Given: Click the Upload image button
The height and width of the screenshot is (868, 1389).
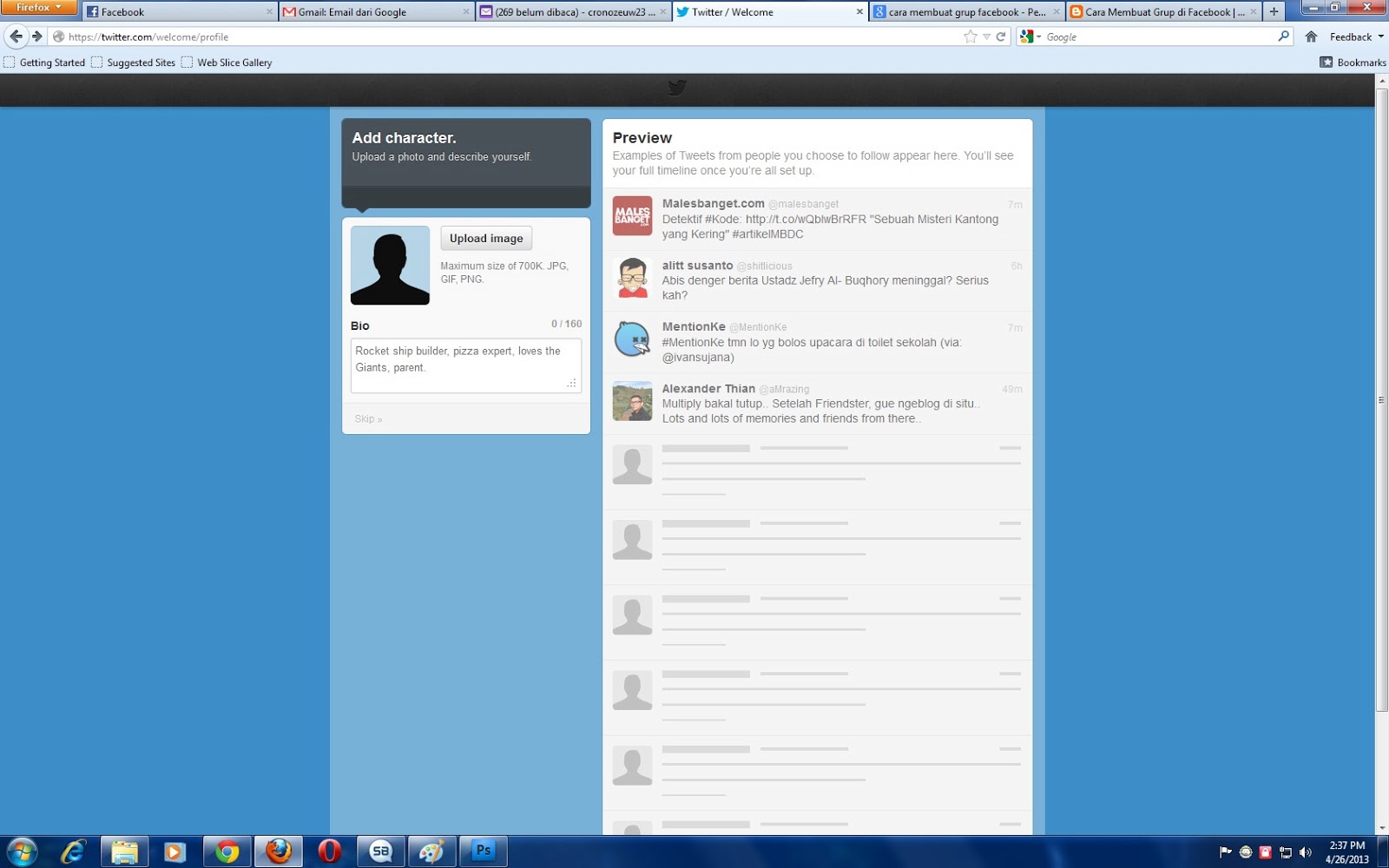Looking at the screenshot, I should click(x=486, y=238).
